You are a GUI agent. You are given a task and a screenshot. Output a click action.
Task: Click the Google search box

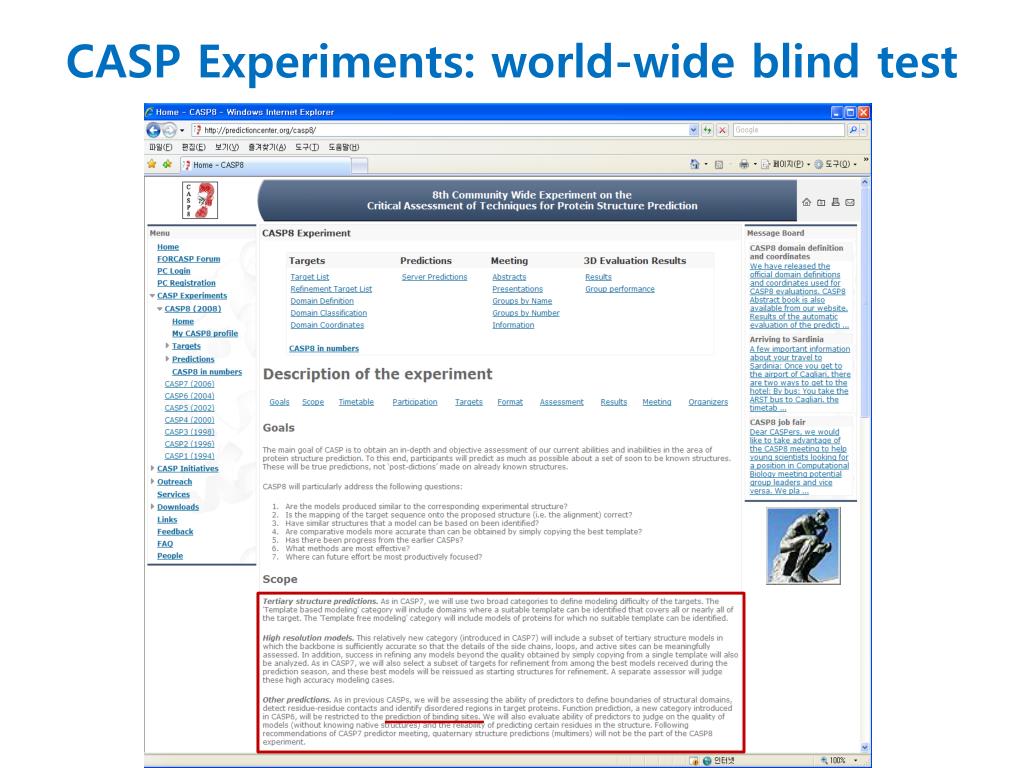click(x=789, y=130)
